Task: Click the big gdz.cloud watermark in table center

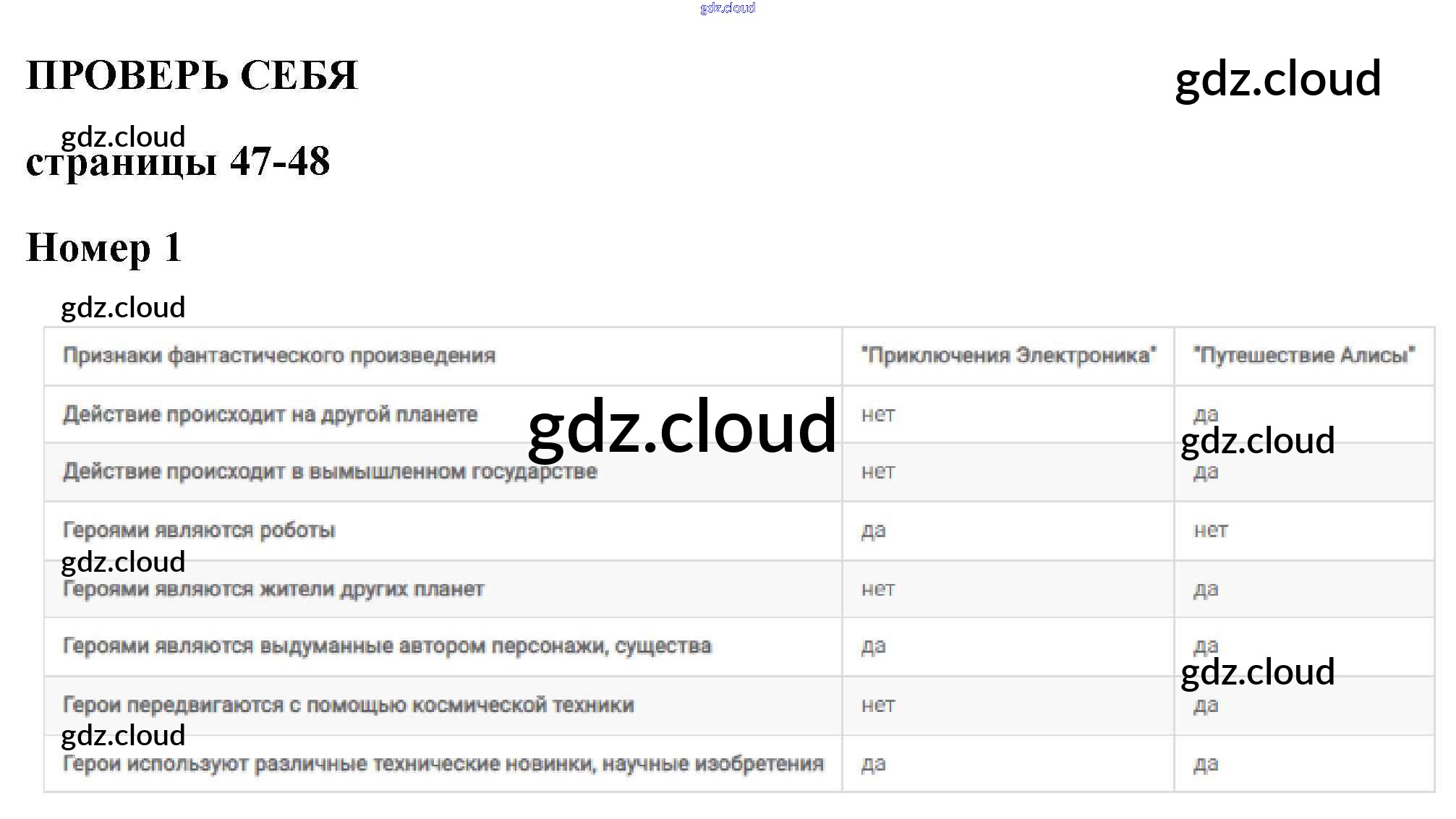Action: pos(681,427)
